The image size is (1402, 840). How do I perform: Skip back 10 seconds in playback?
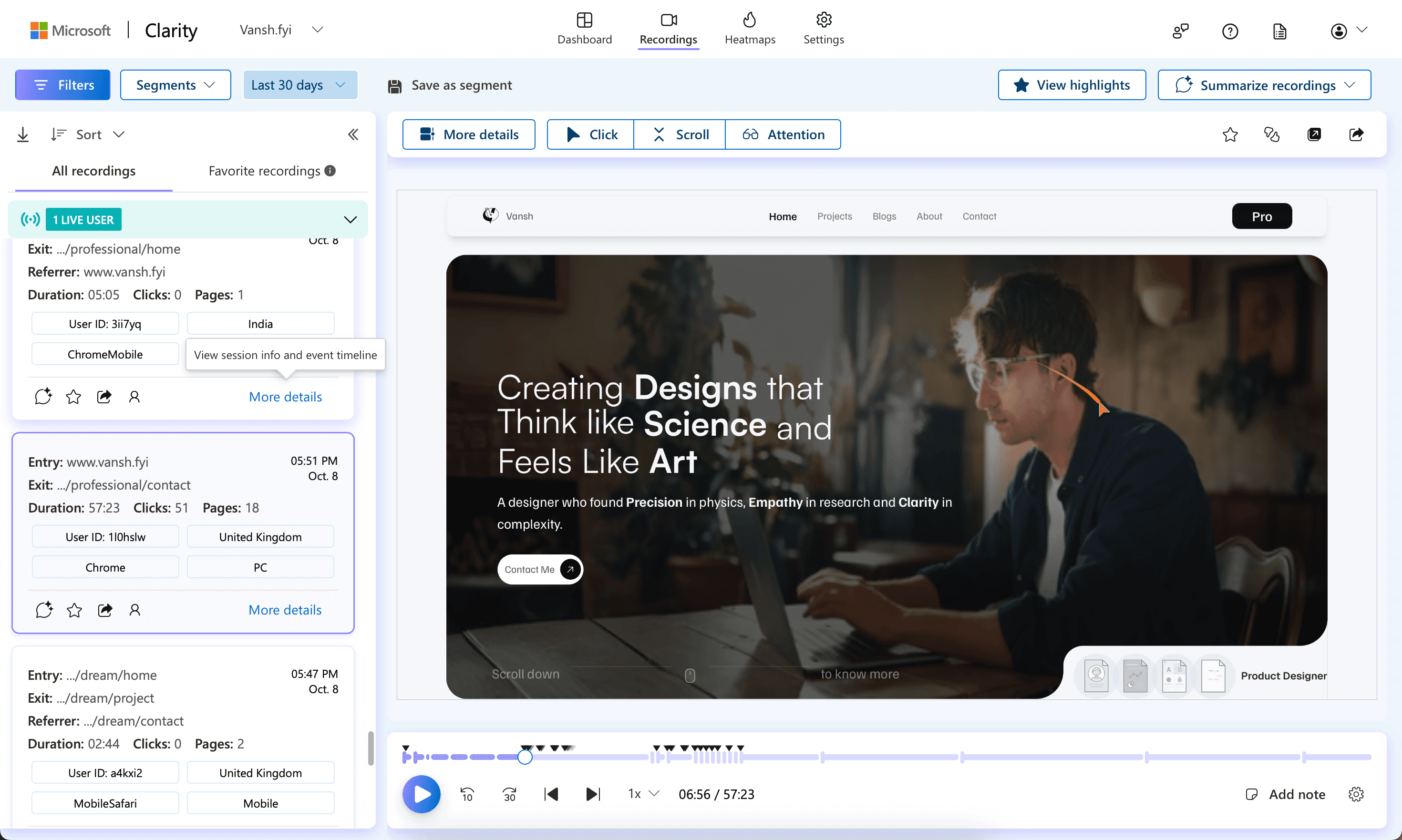466,794
